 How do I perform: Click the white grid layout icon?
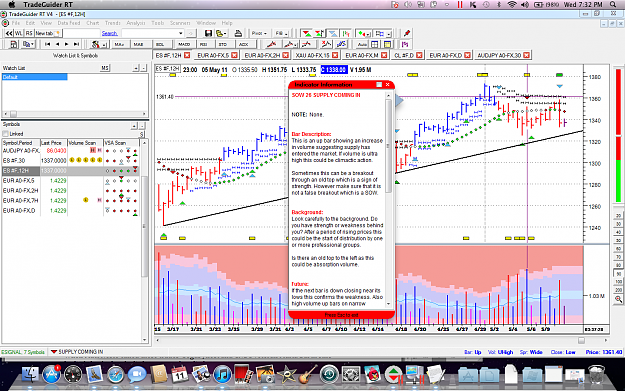point(375,44)
